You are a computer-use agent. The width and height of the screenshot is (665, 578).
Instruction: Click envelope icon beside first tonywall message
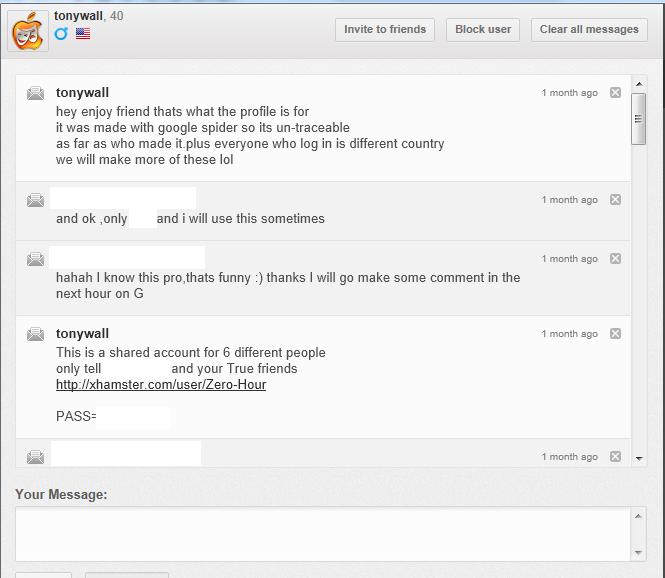[x=36, y=94]
